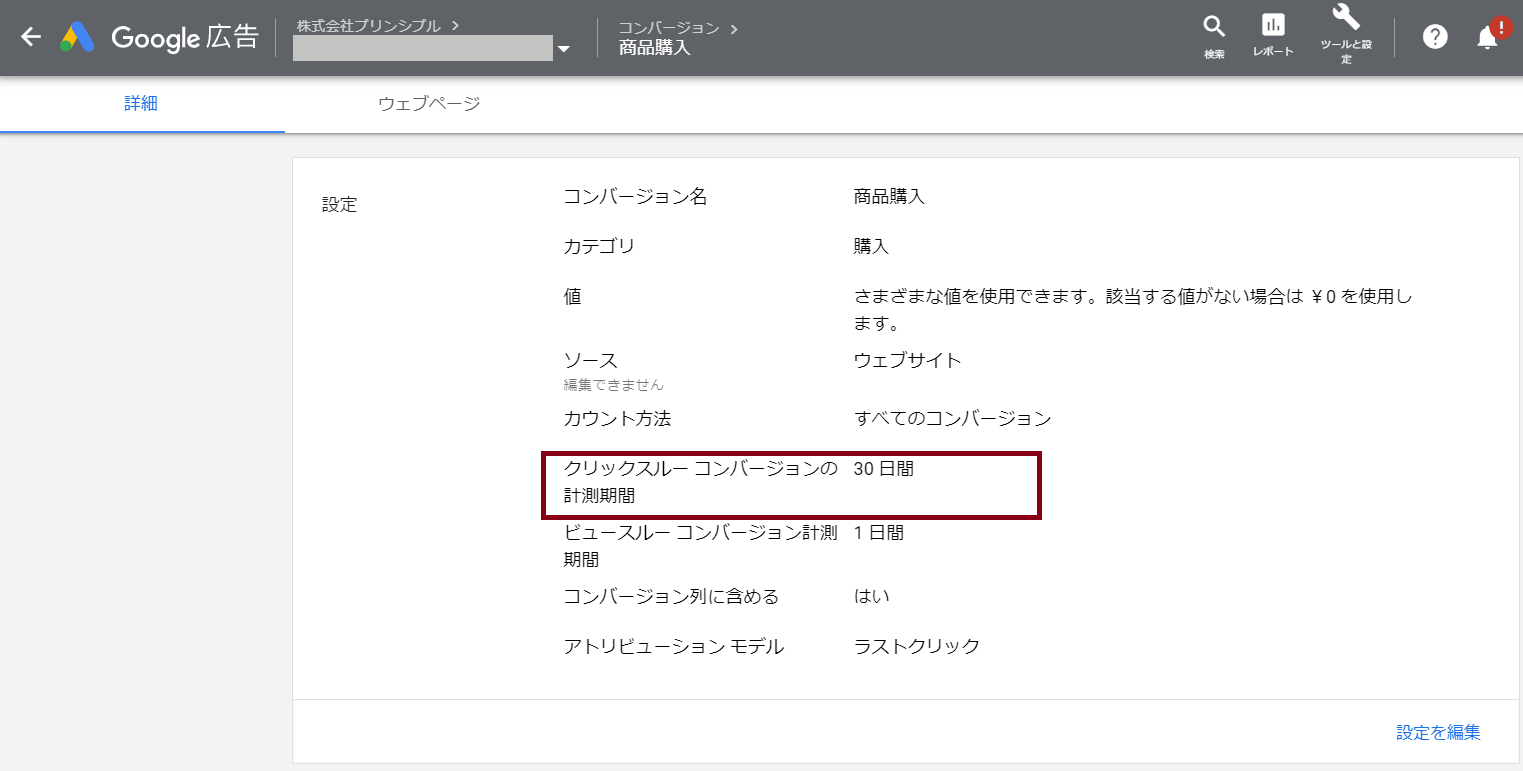The image size is (1523, 771).
Task: Click the 30 日間 click-through window value
Action: tap(884, 469)
